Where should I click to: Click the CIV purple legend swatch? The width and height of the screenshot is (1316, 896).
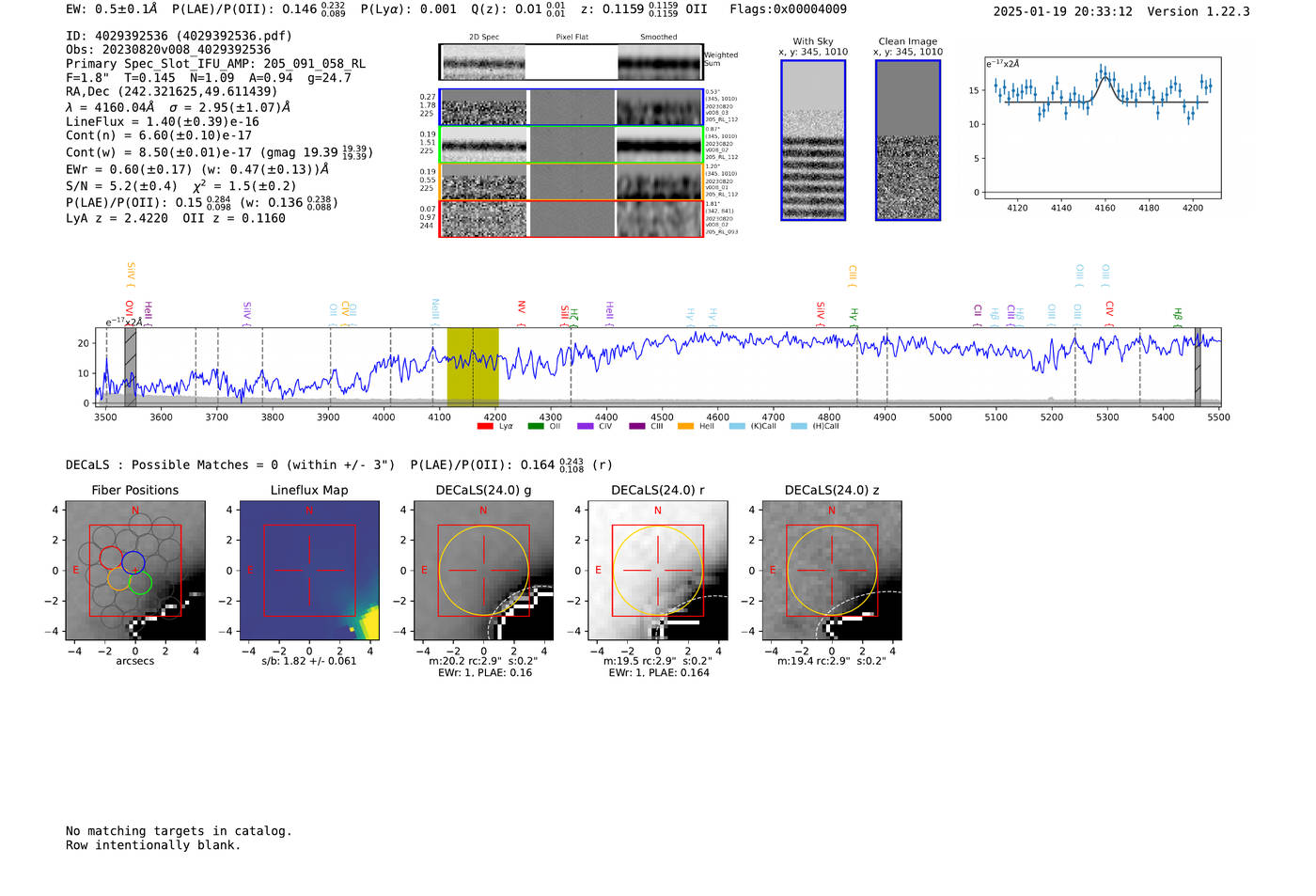click(586, 427)
